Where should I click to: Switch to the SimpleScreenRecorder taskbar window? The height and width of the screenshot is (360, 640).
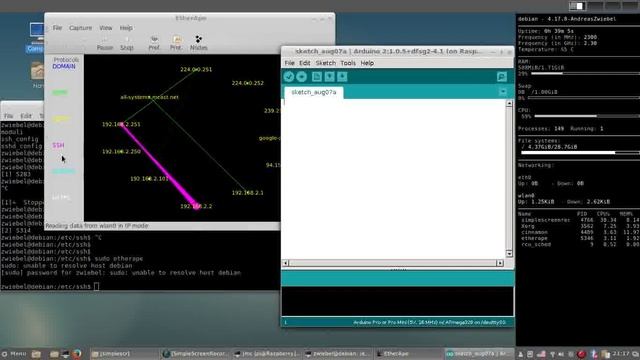195,354
